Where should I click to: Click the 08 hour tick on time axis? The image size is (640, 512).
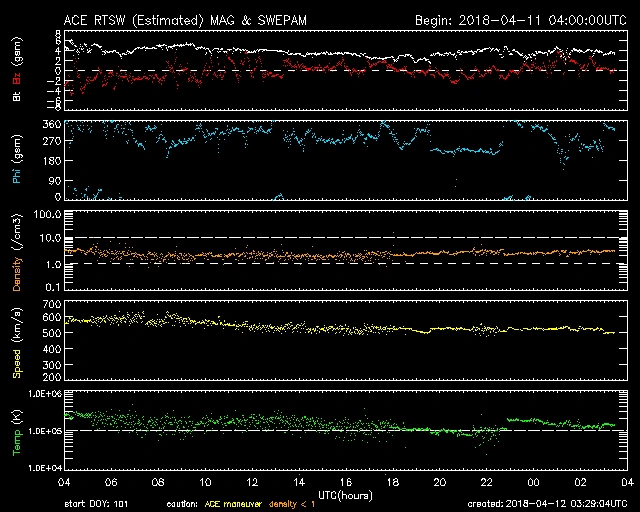pos(159,481)
